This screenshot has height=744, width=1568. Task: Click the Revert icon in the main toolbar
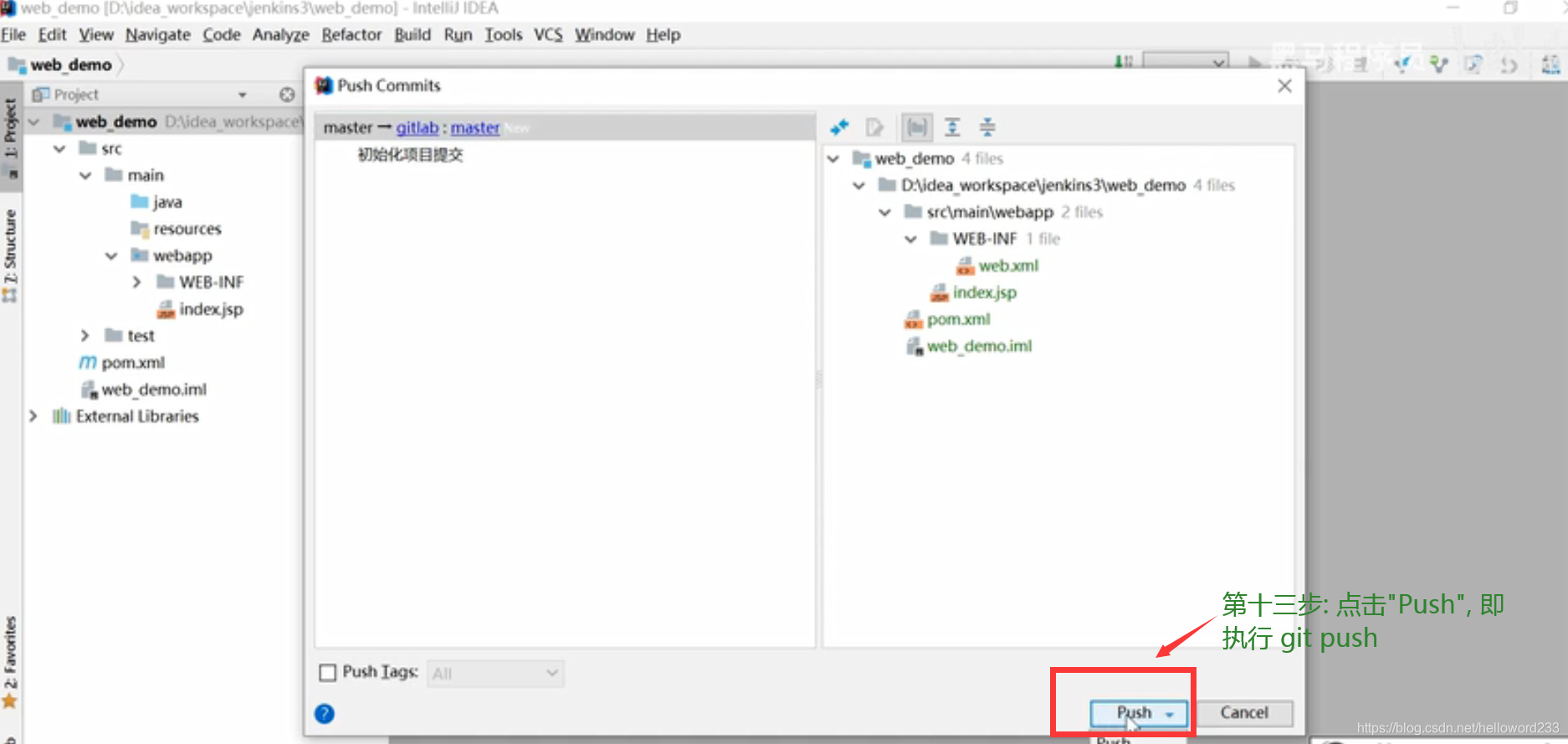click(1509, 64)
